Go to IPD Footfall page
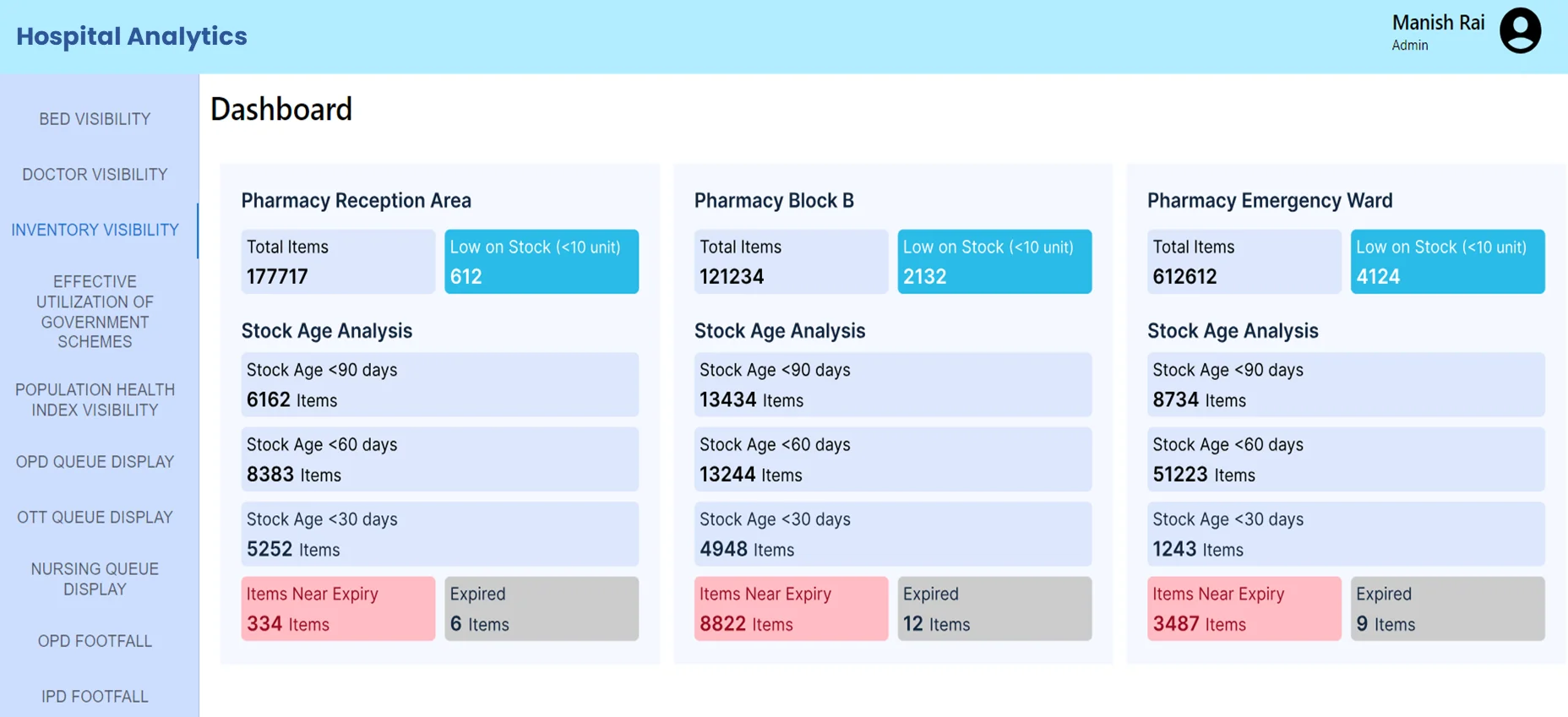 tap(95, 697)
